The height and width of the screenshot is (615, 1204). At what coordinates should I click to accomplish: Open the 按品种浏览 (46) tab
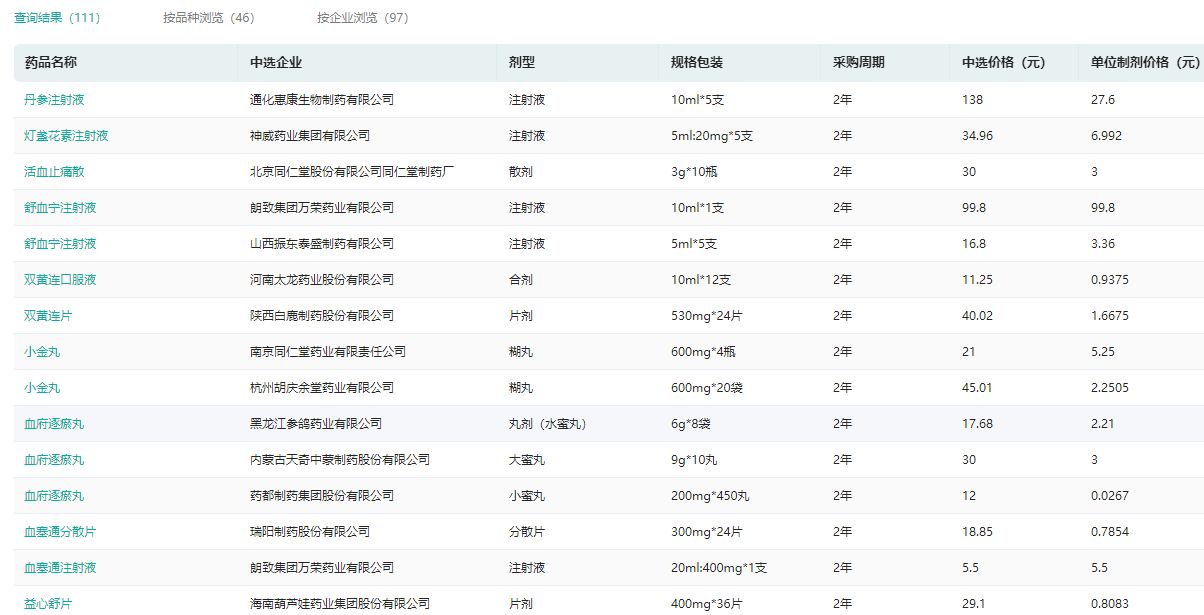pyautogui.click(x=208, y=18)
